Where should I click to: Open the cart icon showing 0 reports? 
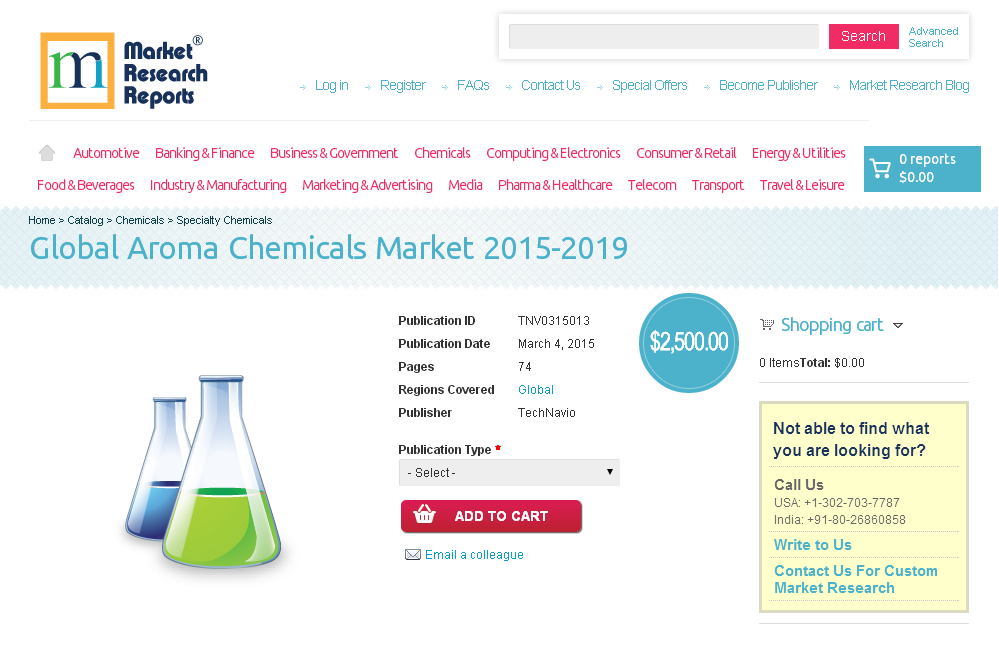tap(881, 168)
